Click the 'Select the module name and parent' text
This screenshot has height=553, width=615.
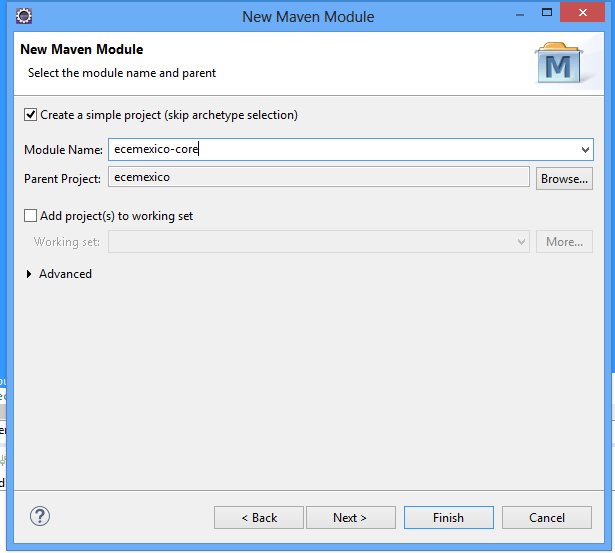(x=122, y=73)
